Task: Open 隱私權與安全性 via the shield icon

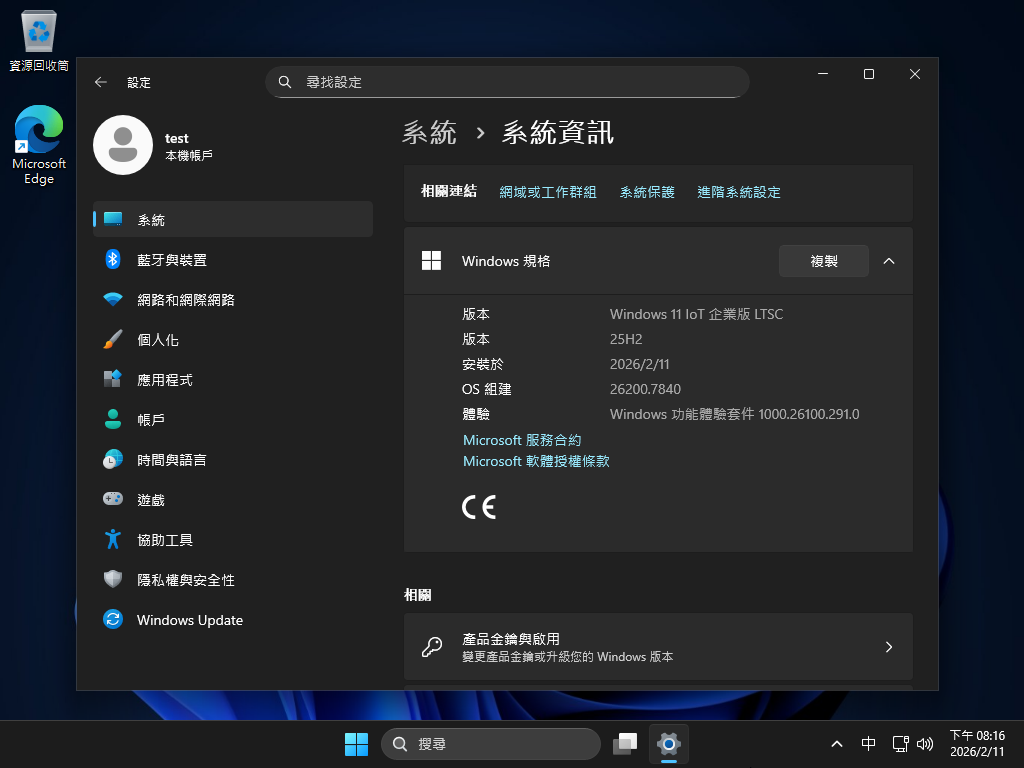Action: click(x=113, y=580)
